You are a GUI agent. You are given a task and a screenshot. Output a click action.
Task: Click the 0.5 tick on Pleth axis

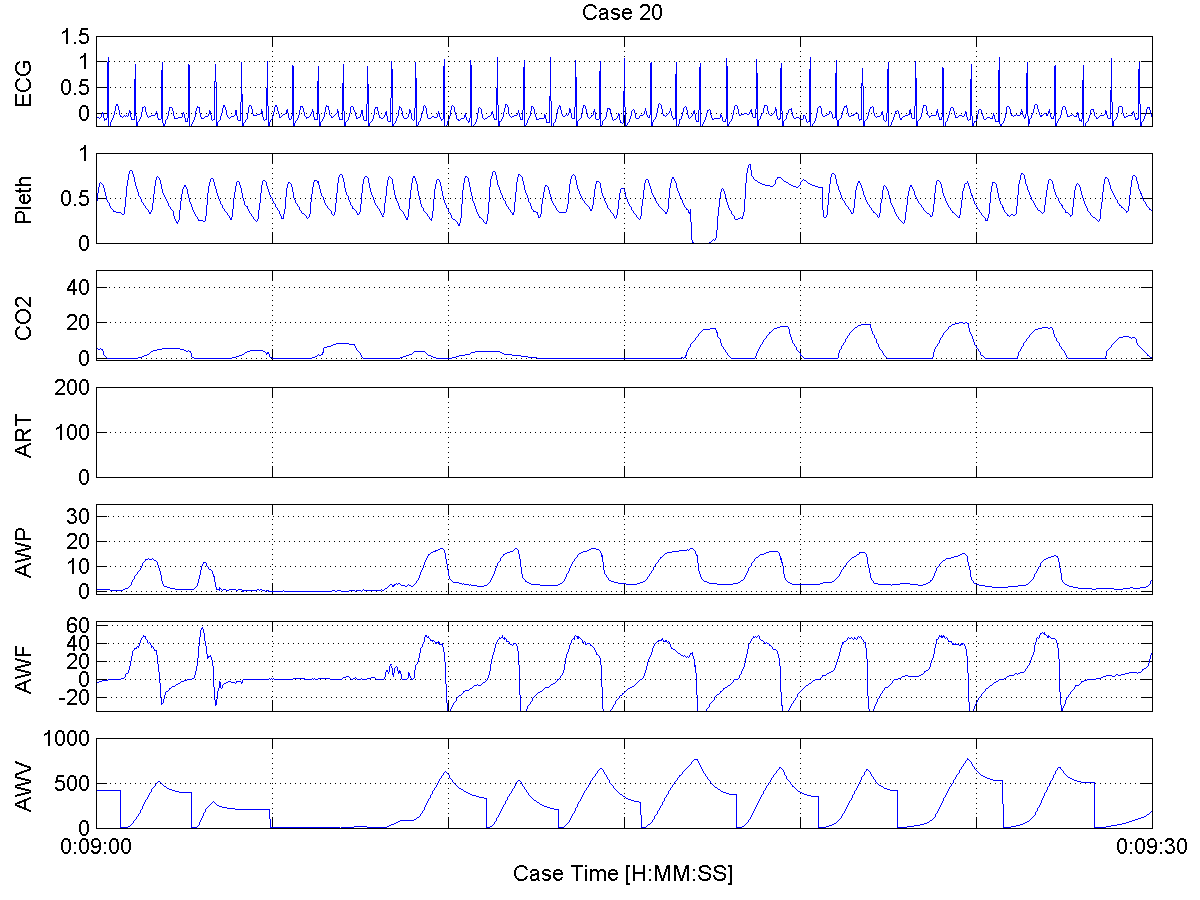(x=77, y=198)
